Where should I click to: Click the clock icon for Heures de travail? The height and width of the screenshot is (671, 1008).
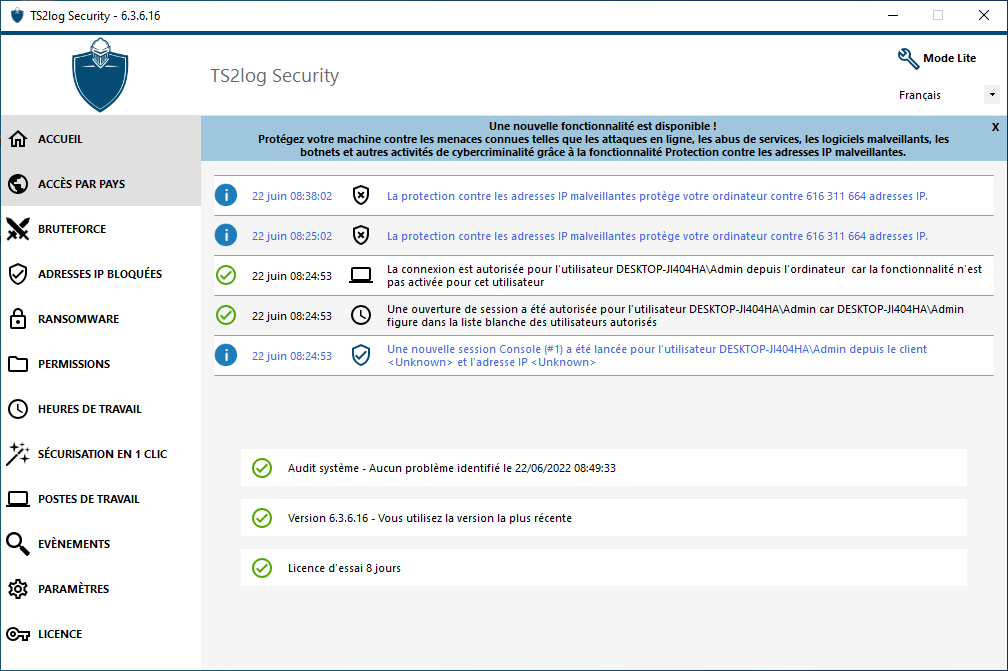[x=18, y=409]
